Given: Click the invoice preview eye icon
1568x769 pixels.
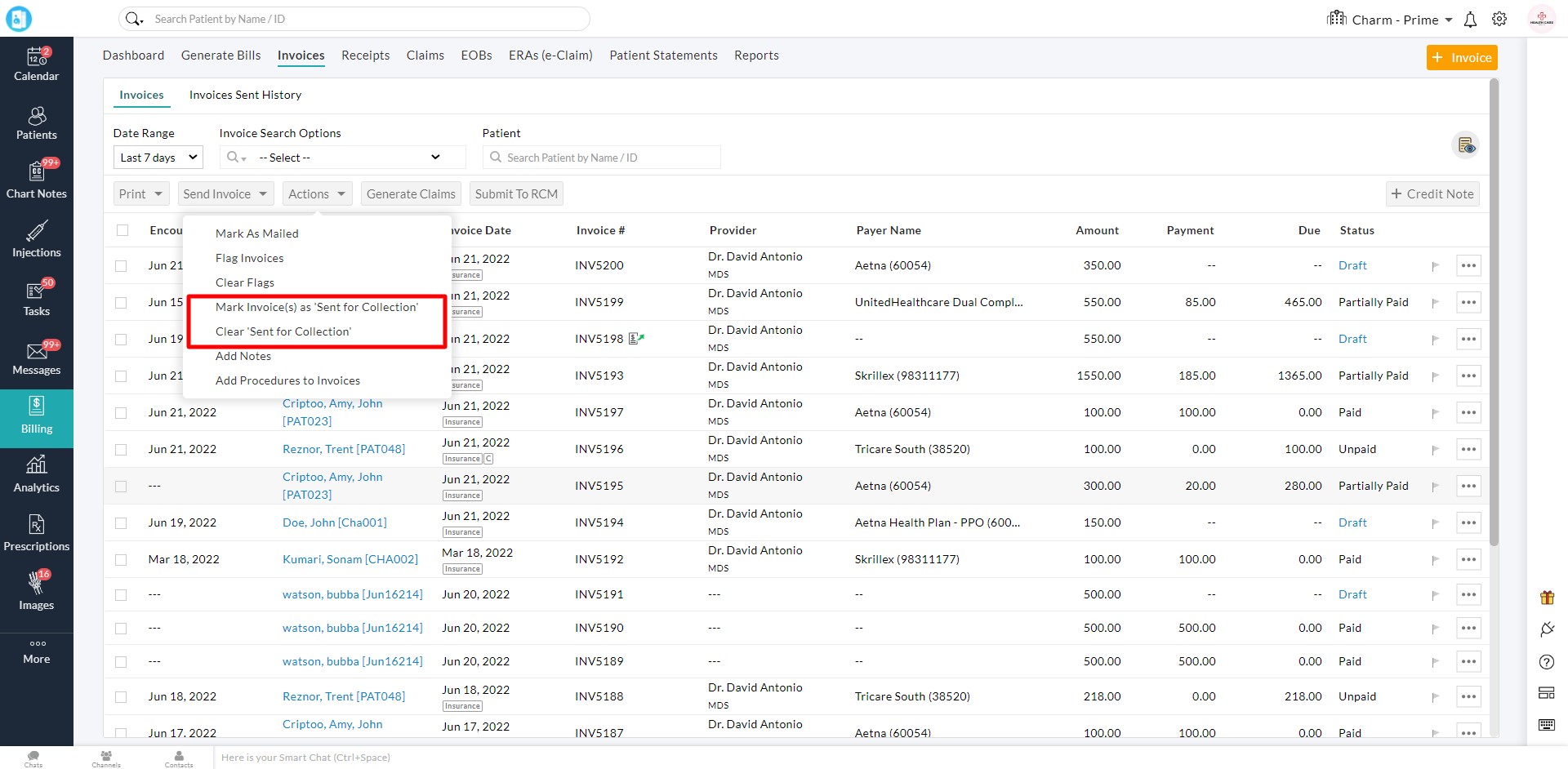Looking at the screenshot, I should pos(1466,145).
